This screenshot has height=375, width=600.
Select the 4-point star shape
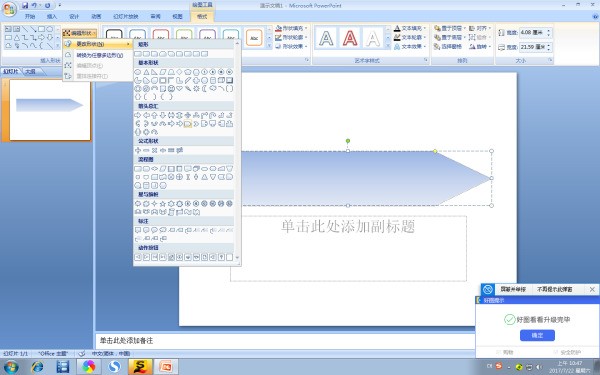coord(155,204)
